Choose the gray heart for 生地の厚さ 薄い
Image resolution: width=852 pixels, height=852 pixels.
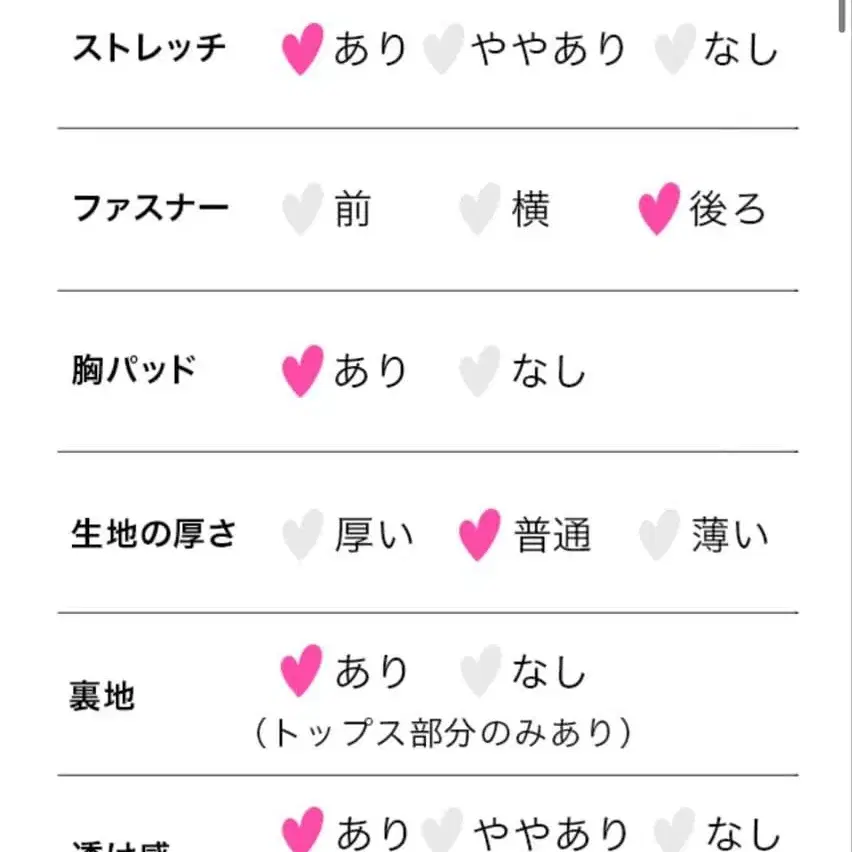coord(658,534)
